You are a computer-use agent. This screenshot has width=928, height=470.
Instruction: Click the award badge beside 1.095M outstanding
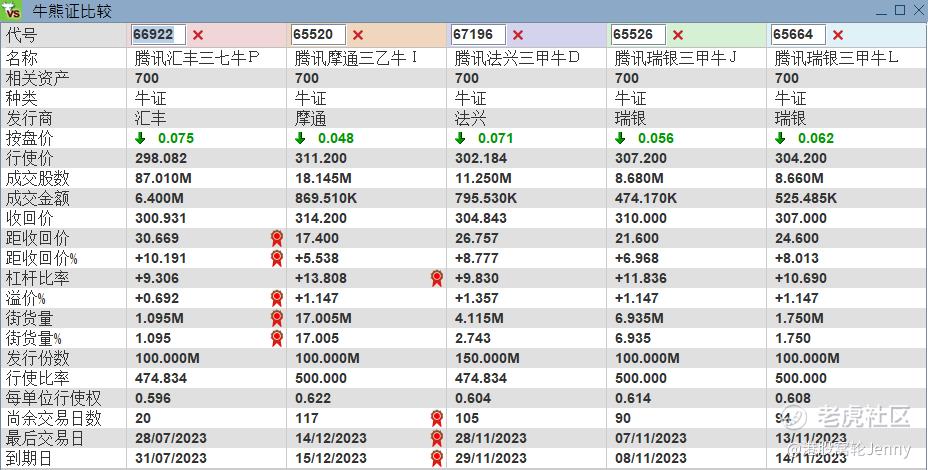pos(276,318)
